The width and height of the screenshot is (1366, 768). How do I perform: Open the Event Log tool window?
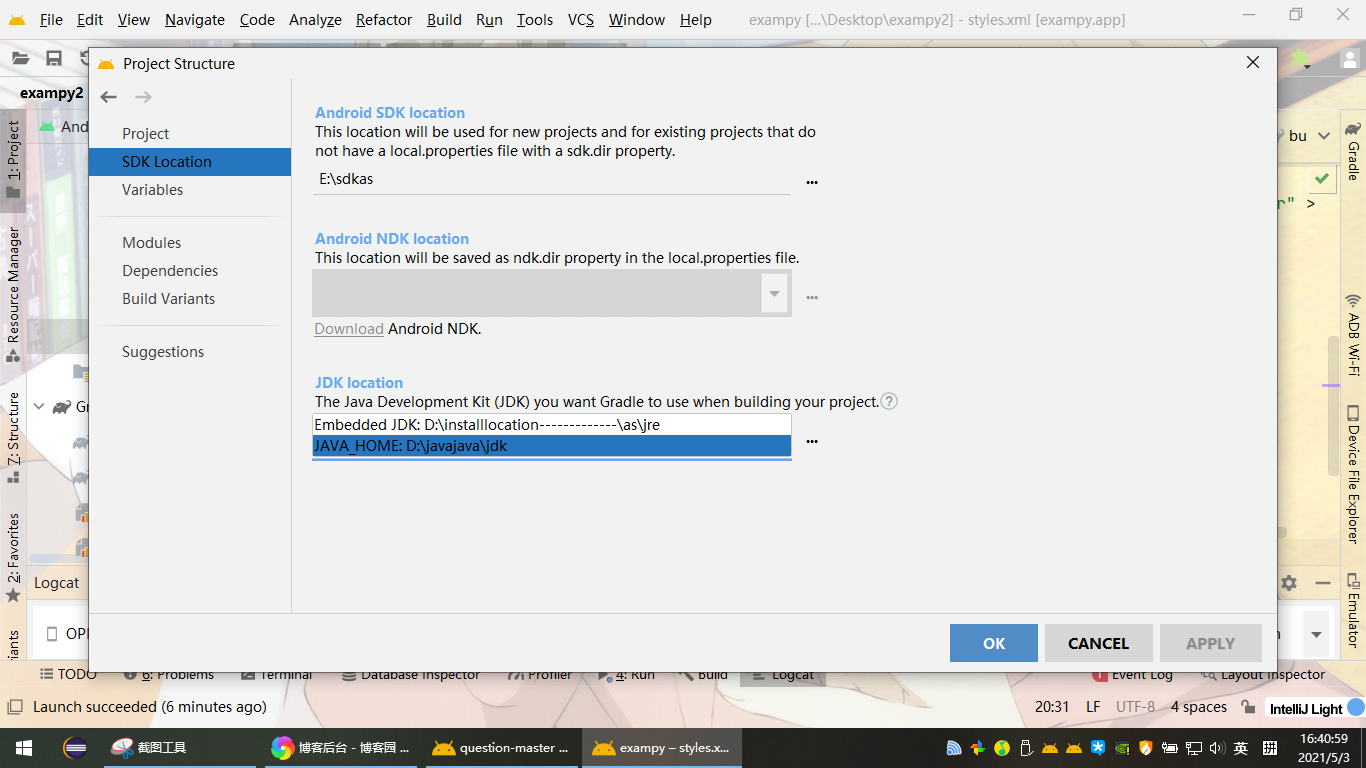1132,675
